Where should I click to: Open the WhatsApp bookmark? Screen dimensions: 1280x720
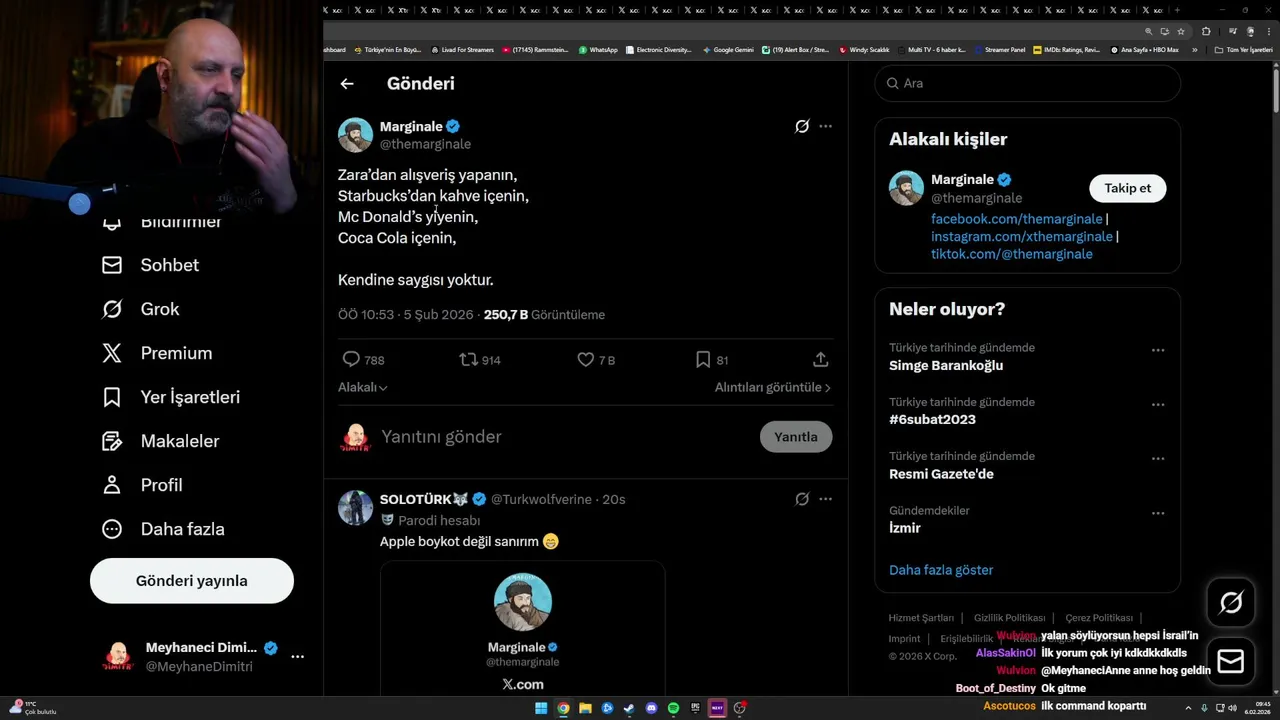click(598, 49)
